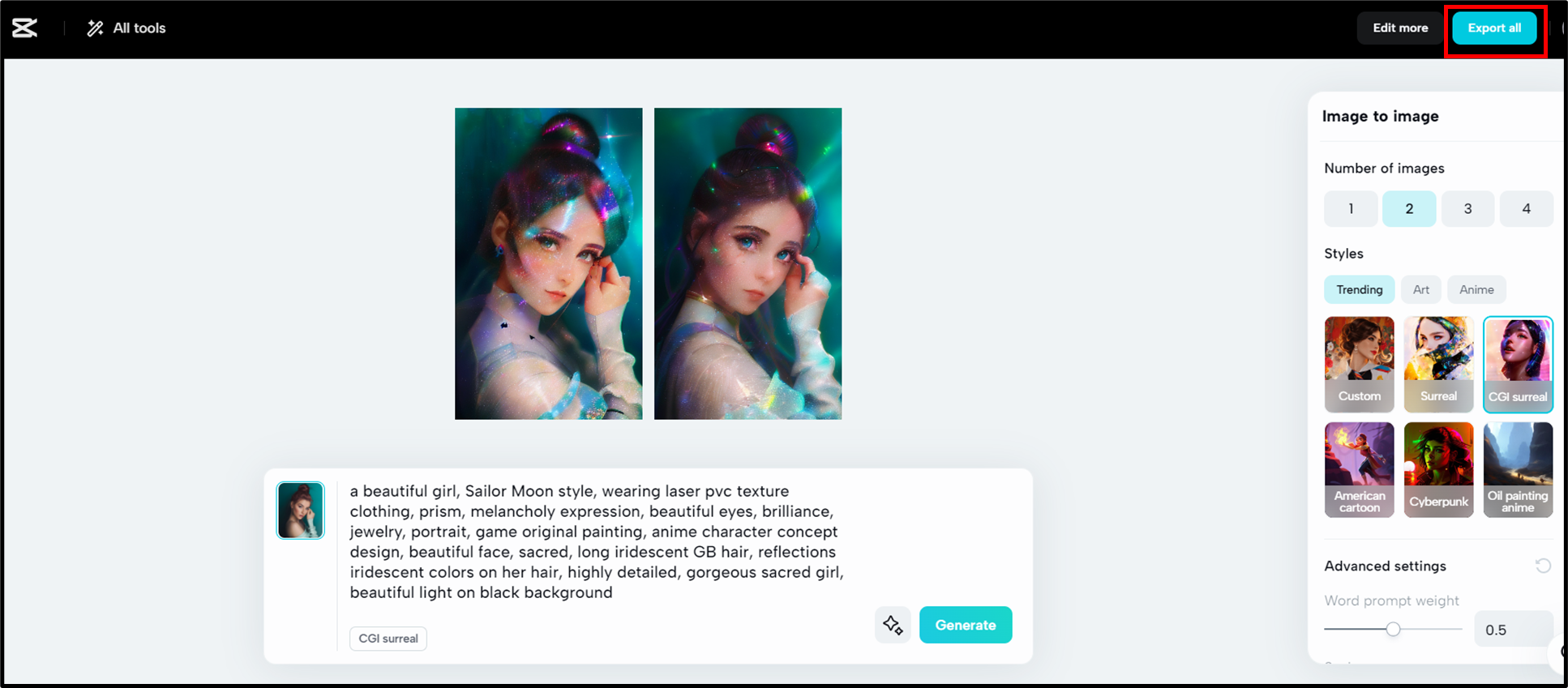Select the first generated image
1568x688 pixels.
pos(549,263)
